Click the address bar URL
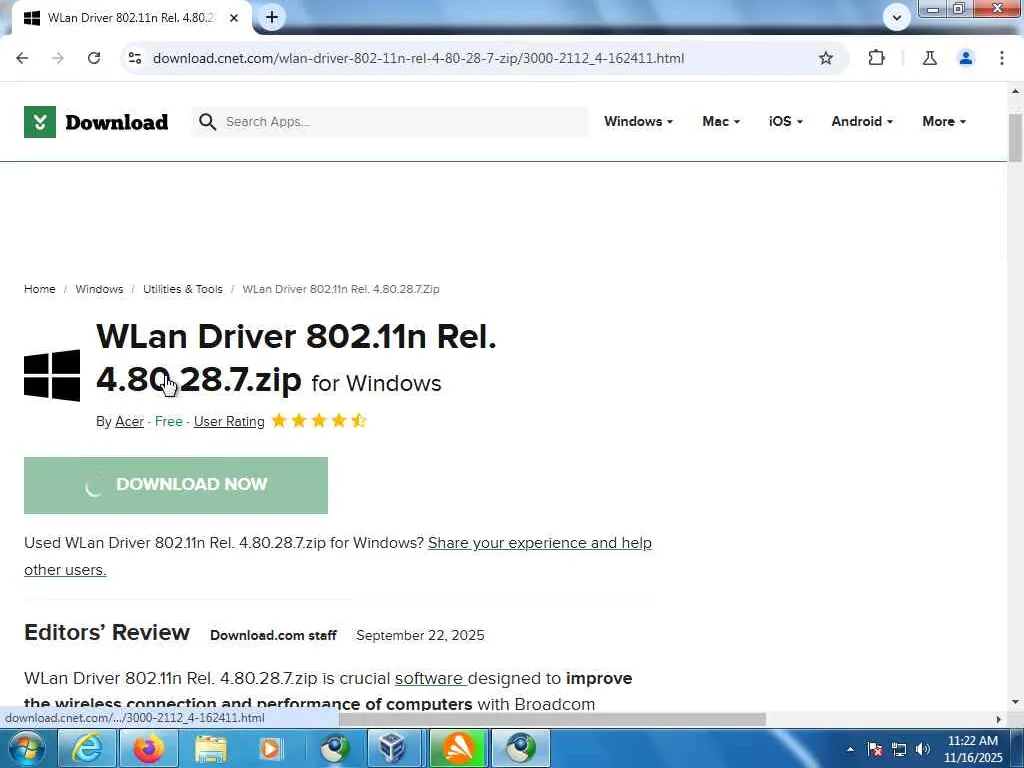The image size is (1024, 768). tap(418, 58)
